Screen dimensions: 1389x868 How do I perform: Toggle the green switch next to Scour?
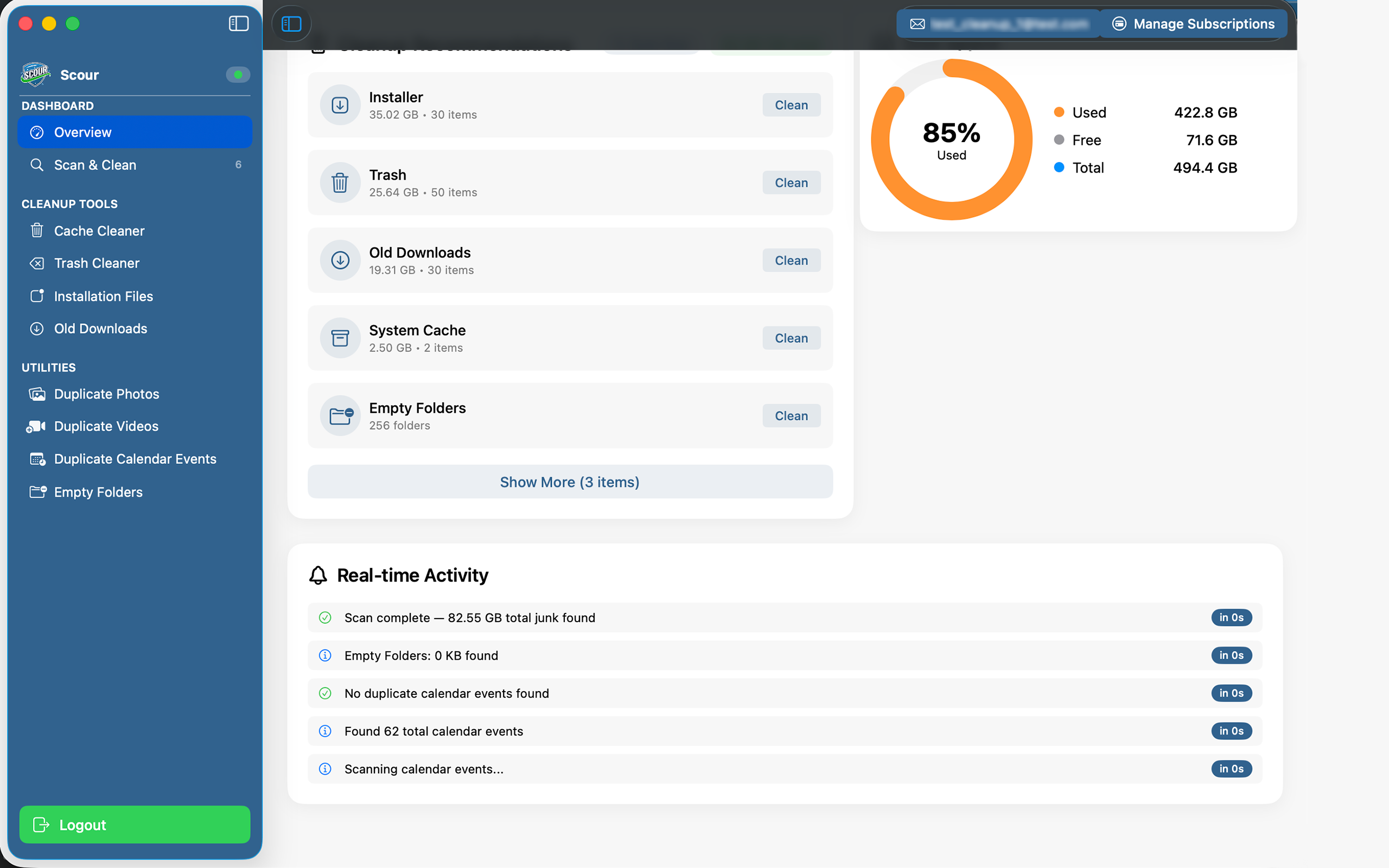click(238, 75)
